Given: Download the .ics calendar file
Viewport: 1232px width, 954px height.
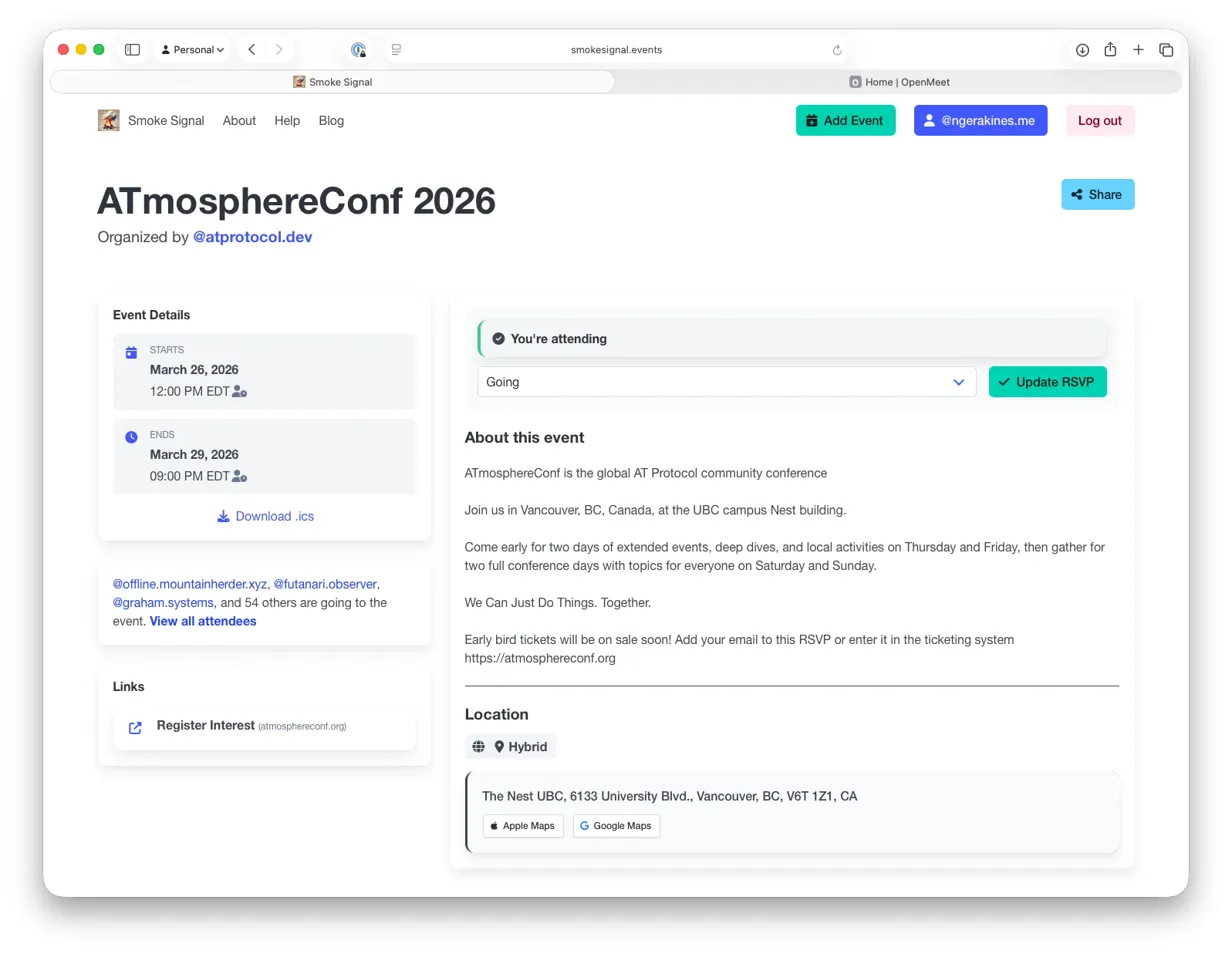Looking at the screenshot, I should coord(265,517).
